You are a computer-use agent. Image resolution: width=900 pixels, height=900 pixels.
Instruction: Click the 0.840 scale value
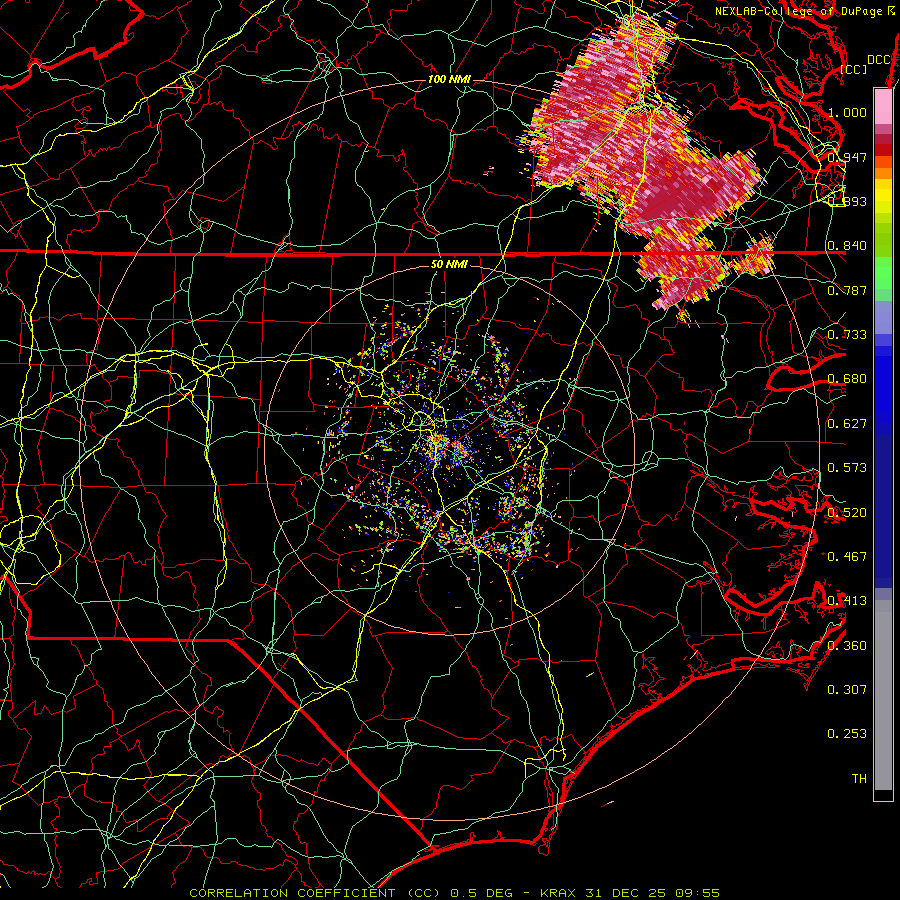coord(847,246)
